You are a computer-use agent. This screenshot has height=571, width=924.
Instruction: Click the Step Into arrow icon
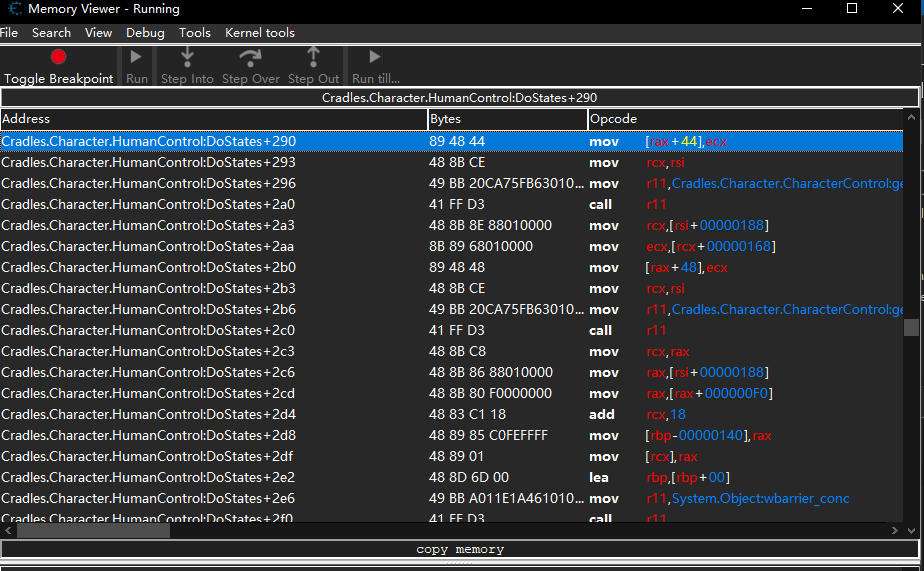point(187,57)
